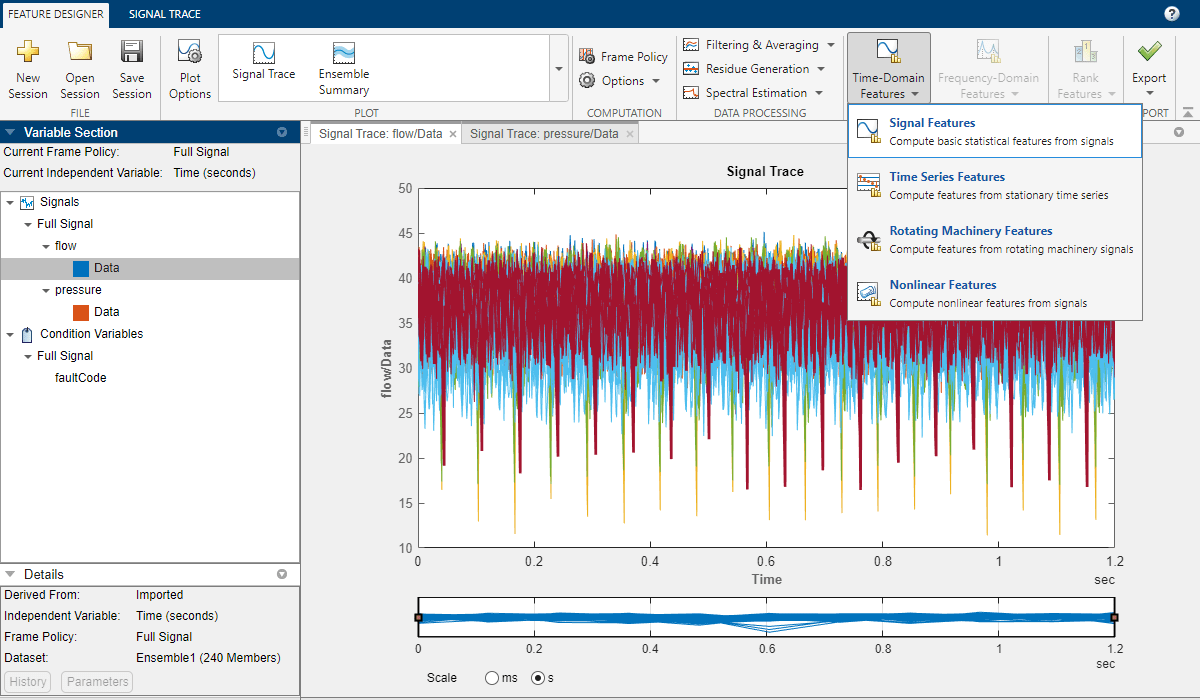Viewport: 1200px width, 700px height.
Task: Expand the plot gallery dropdown arrow
Action: pos(558,69)
